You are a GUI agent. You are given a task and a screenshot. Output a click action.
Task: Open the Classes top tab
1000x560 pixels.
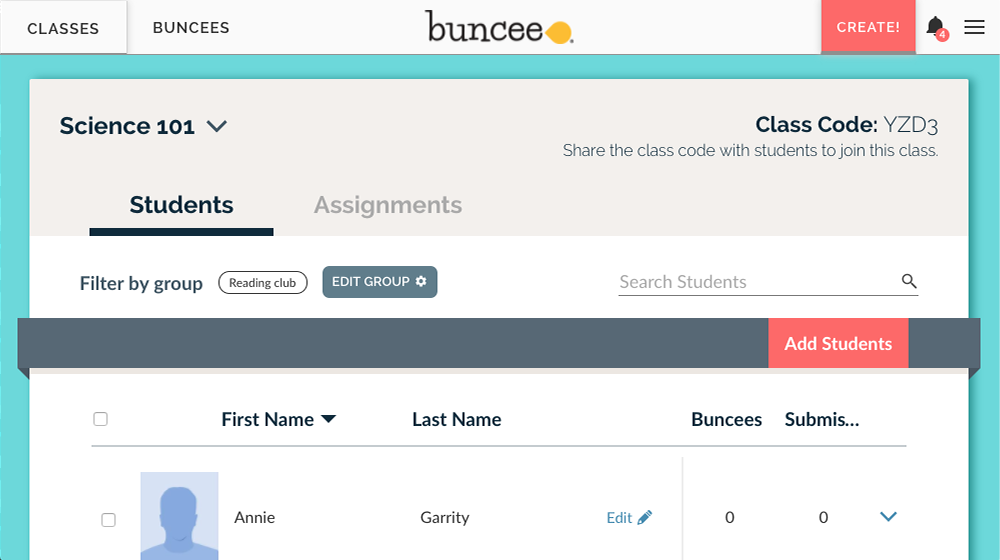tap(63, 28)
